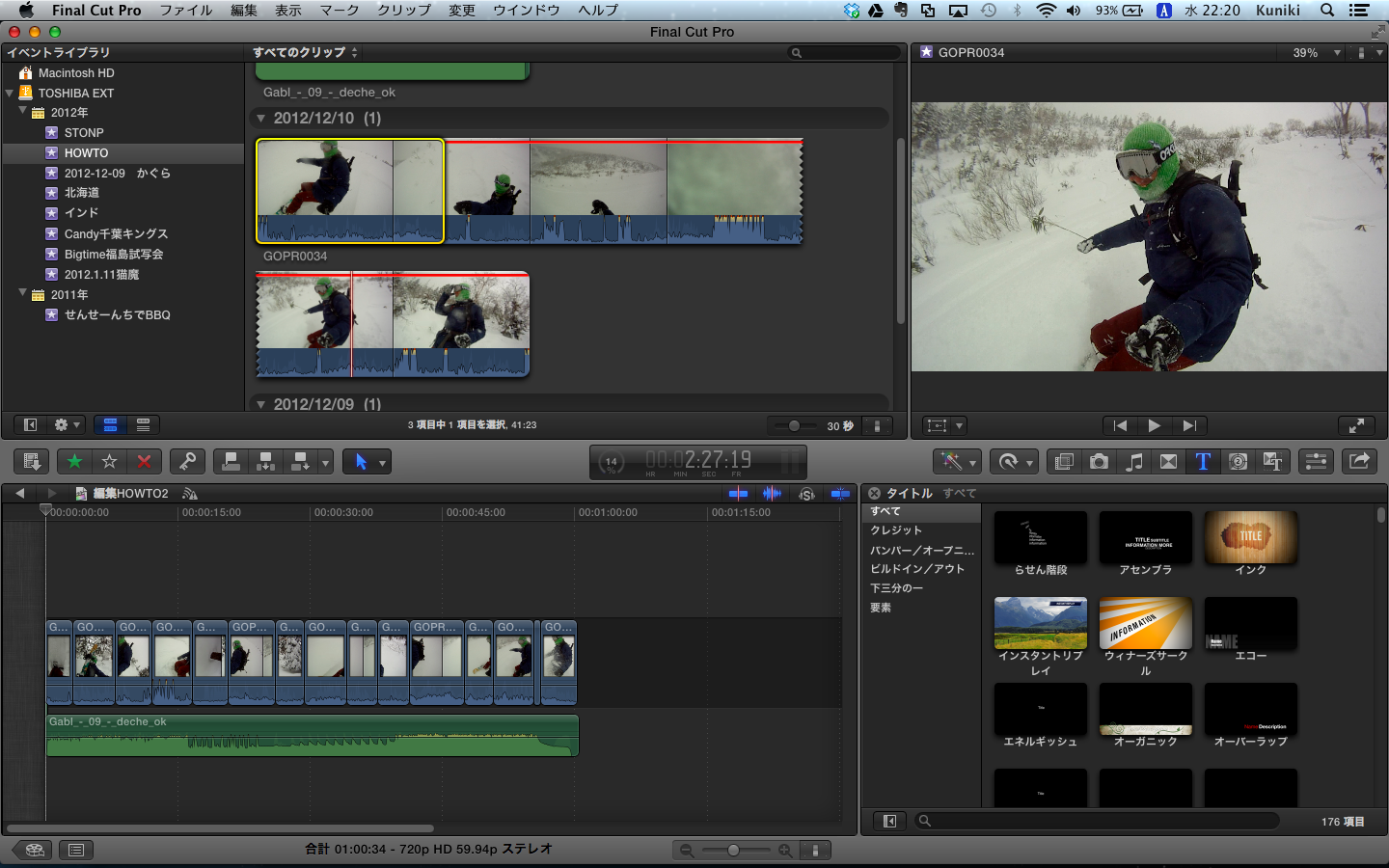Open the クリップ menu

404,10
